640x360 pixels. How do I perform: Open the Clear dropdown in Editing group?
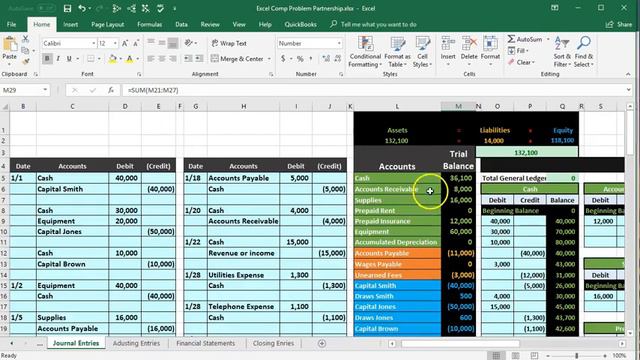coord(522,62)
